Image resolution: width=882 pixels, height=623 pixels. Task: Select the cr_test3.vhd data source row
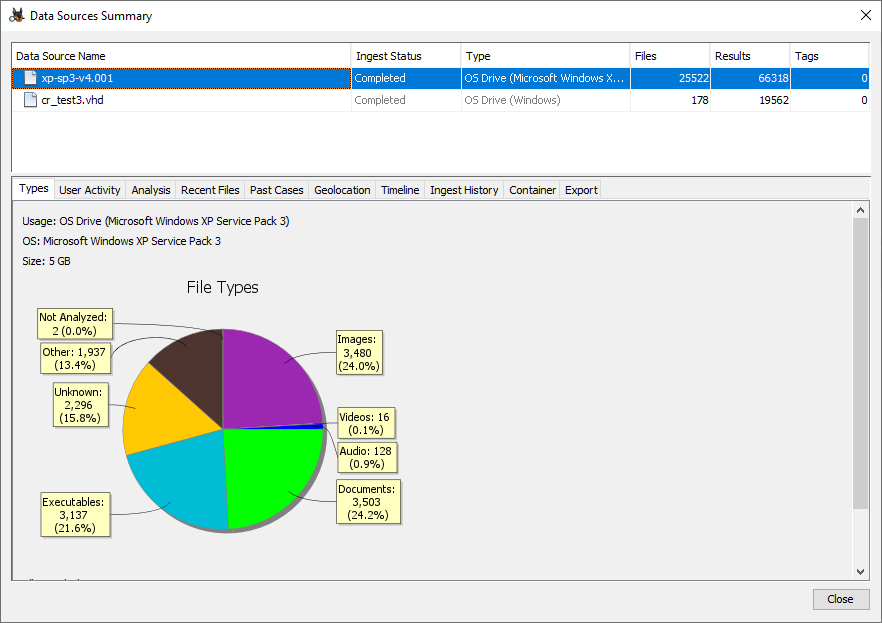[180, 100]
